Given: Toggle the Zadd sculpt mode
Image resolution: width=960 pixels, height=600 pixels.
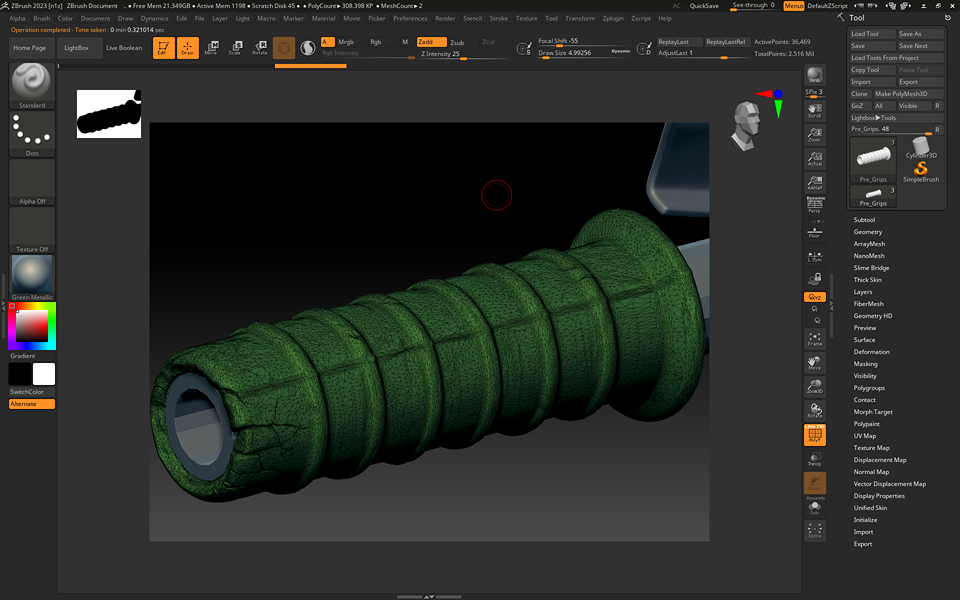Looking at the screenshot, I should tap(431, 42).
